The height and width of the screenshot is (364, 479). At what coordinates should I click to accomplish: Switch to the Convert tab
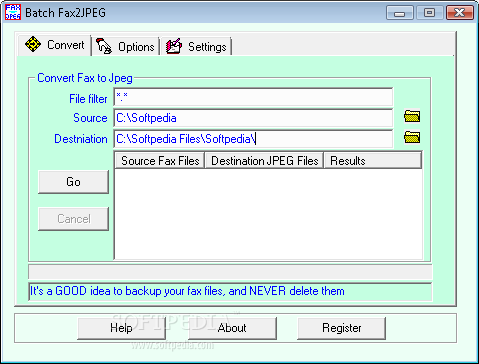point(55,45)
